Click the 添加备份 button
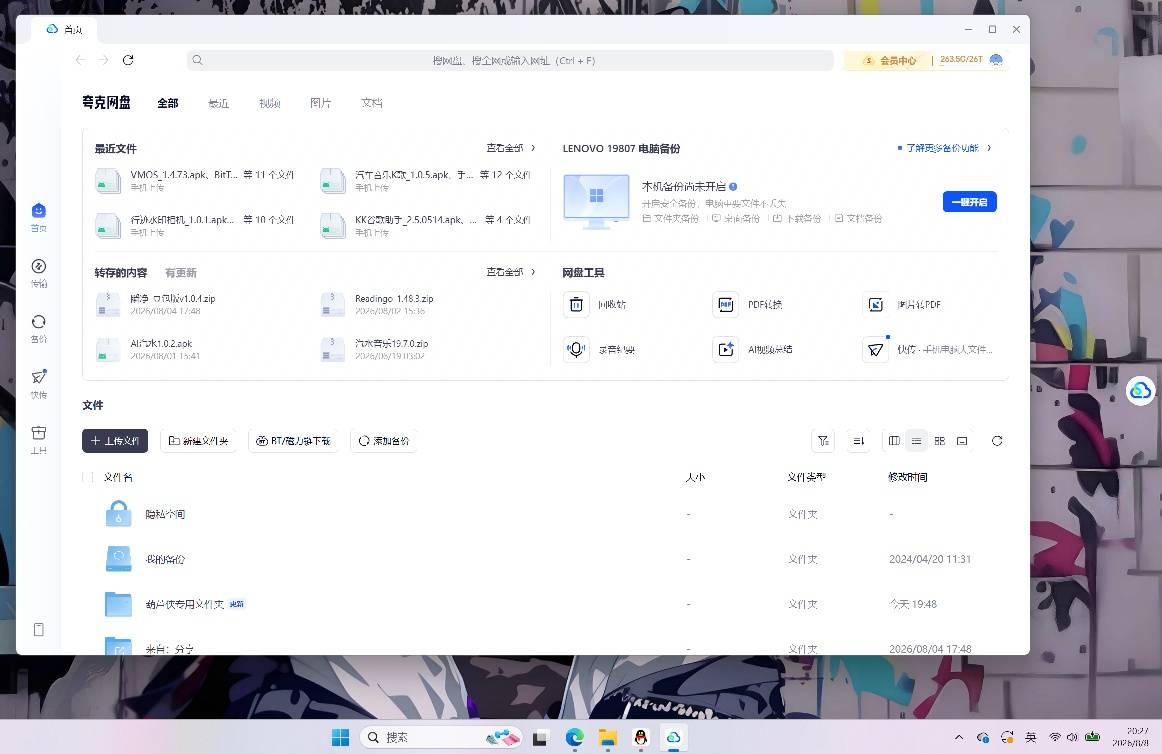 pos(383,441)
